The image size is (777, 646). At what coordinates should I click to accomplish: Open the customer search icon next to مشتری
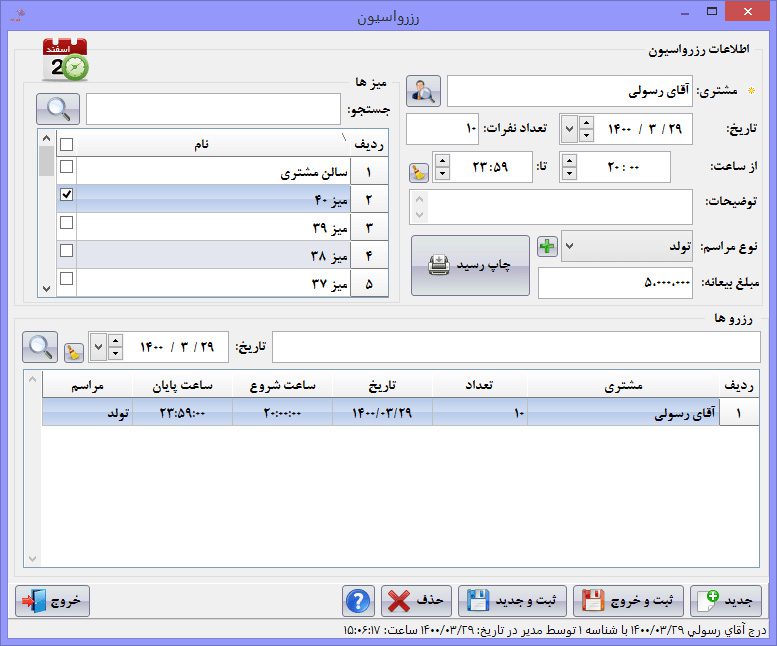point(423,91)
